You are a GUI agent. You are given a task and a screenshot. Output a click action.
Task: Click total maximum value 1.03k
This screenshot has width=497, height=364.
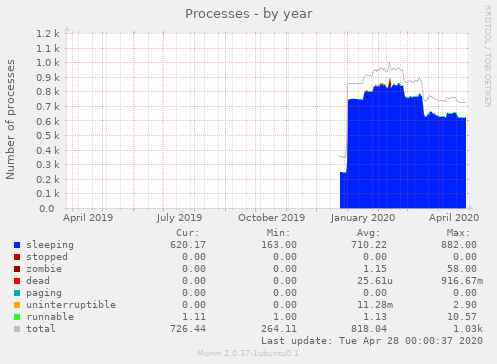point(468,329)
